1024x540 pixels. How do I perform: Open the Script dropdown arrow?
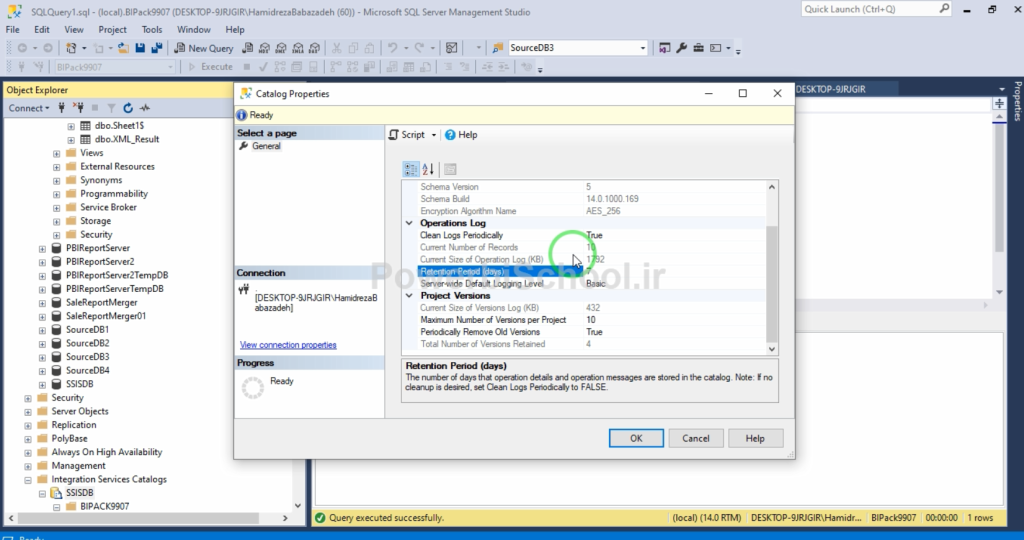434,135
